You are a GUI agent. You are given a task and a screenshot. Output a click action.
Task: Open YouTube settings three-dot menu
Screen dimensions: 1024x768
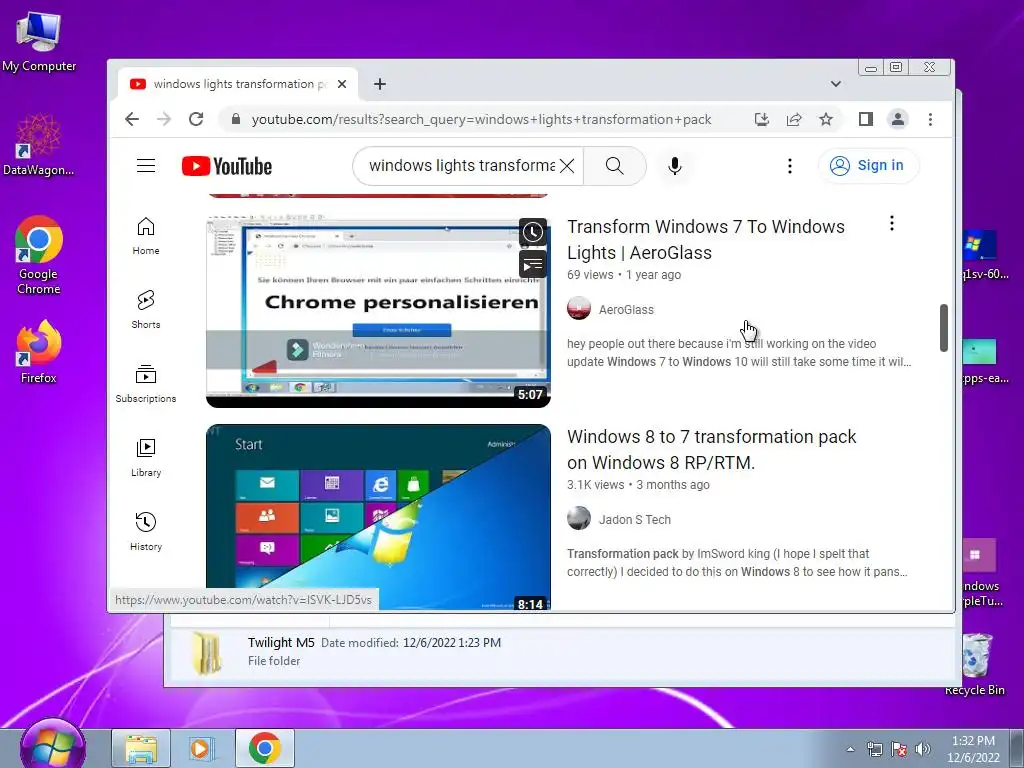[790, 166]
